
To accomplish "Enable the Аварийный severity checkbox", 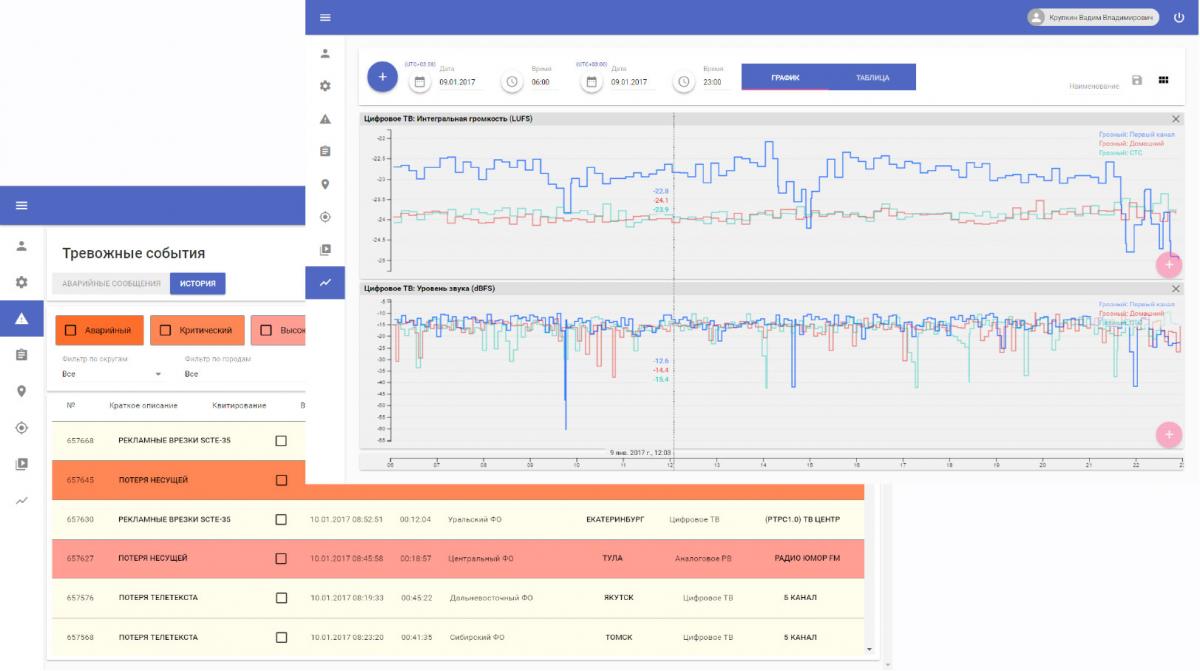I will pyautogui.click(x=71, y=330).
